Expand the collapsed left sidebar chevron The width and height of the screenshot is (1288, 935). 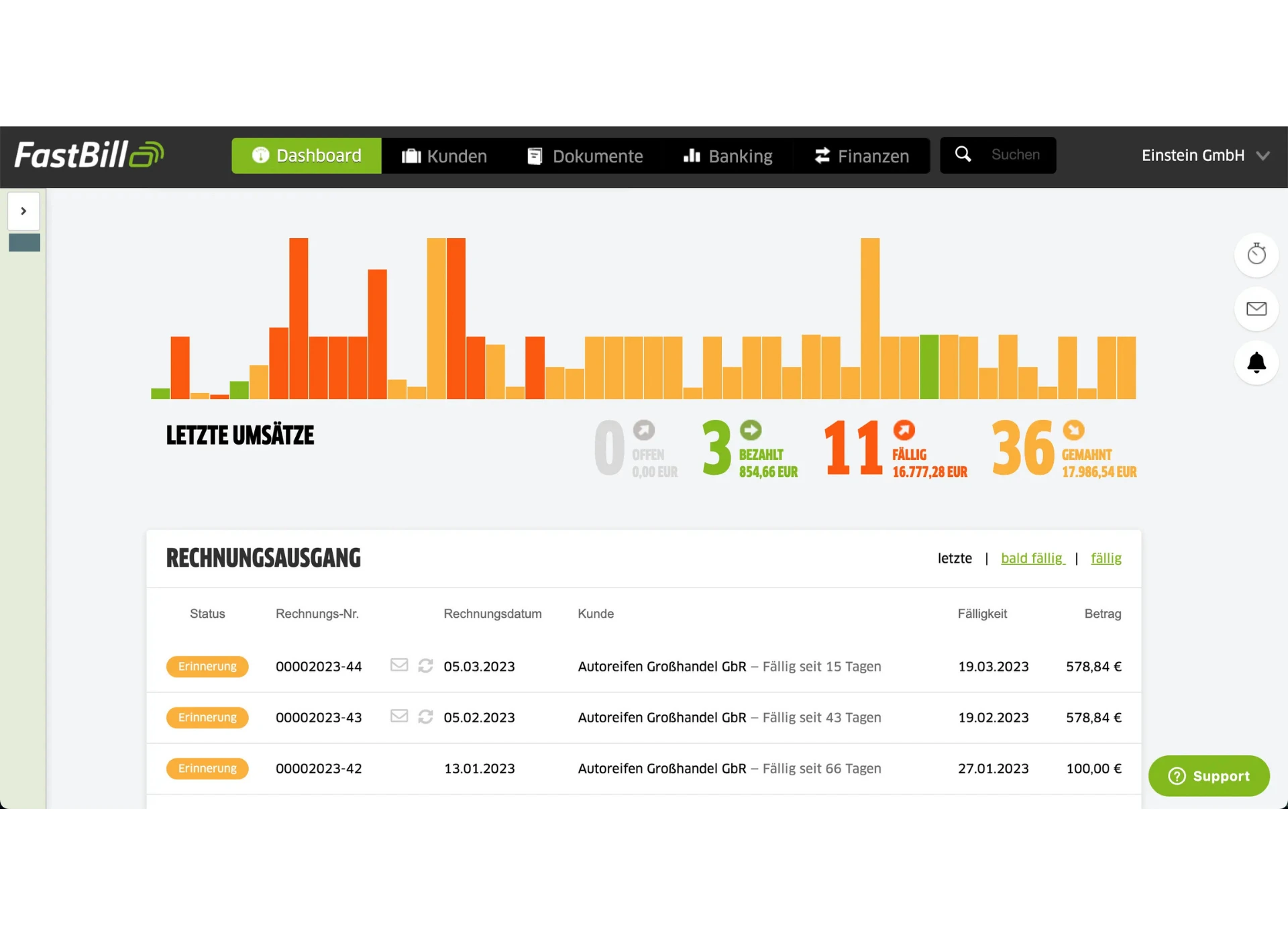(23, 211)
